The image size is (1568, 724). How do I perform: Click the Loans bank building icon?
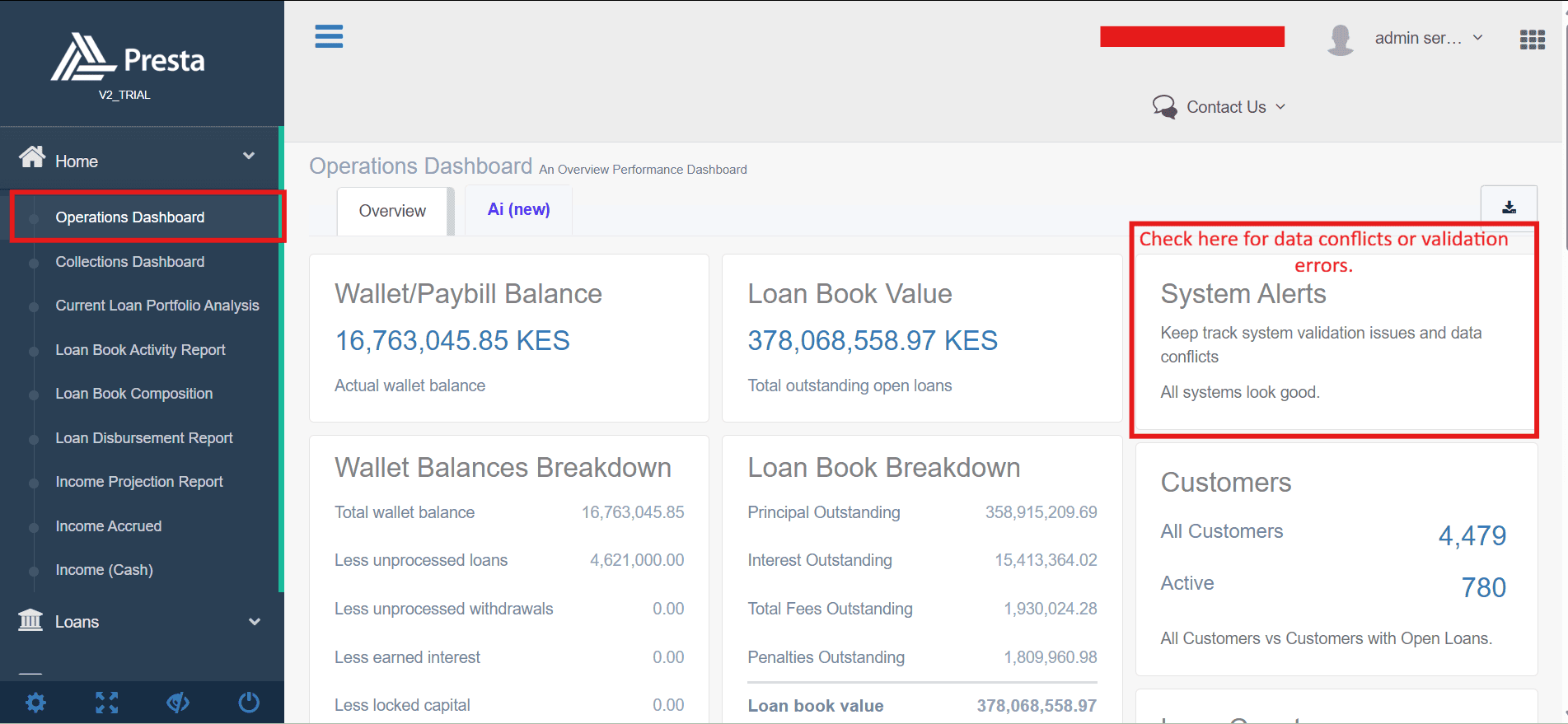(x=30, y=619)
